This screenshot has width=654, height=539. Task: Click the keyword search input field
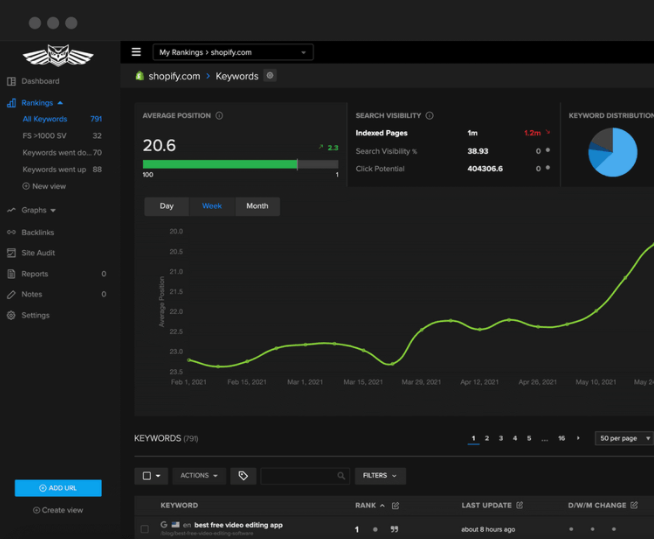pyautogui.click(x=305, y=476)
